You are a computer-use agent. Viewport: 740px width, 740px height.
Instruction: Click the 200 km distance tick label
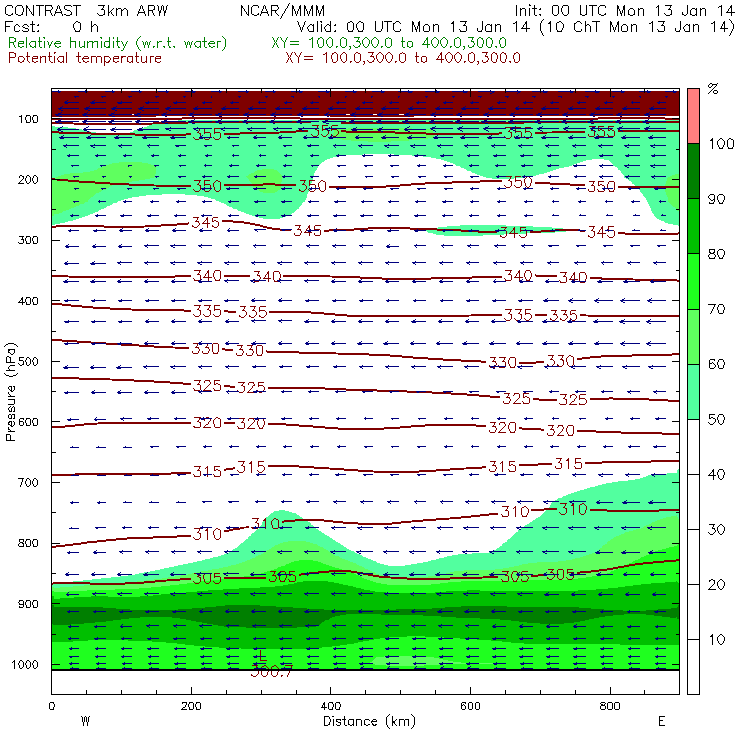click(191, 706)
